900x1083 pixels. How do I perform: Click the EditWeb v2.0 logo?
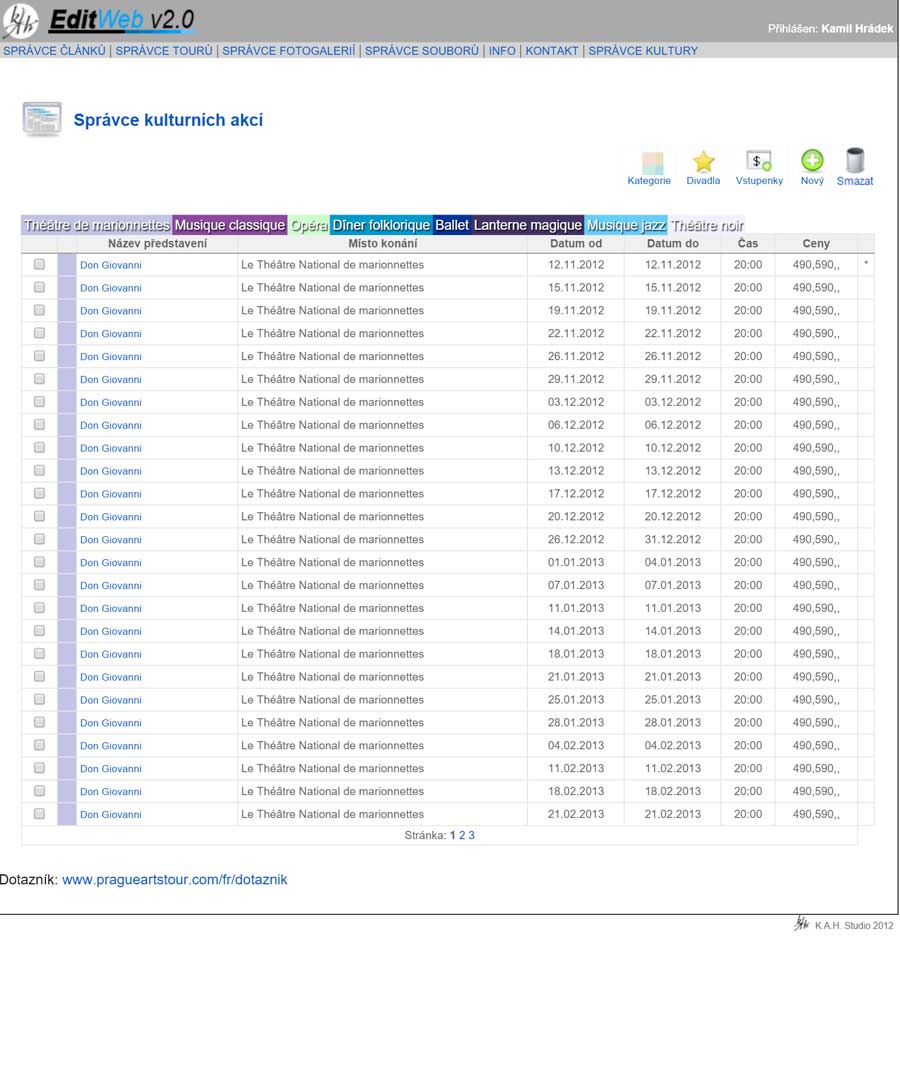pos(100,20)
